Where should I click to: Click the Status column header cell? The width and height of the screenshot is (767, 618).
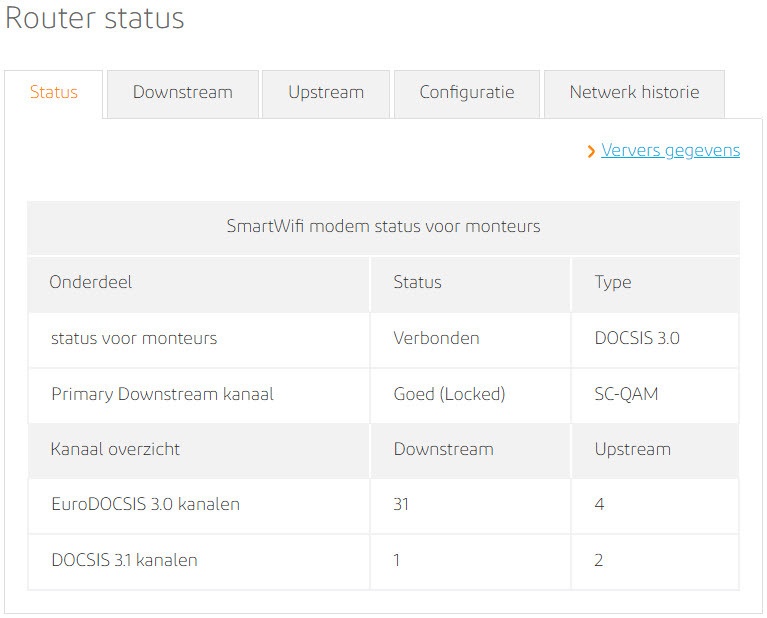[x=418, y=282]
